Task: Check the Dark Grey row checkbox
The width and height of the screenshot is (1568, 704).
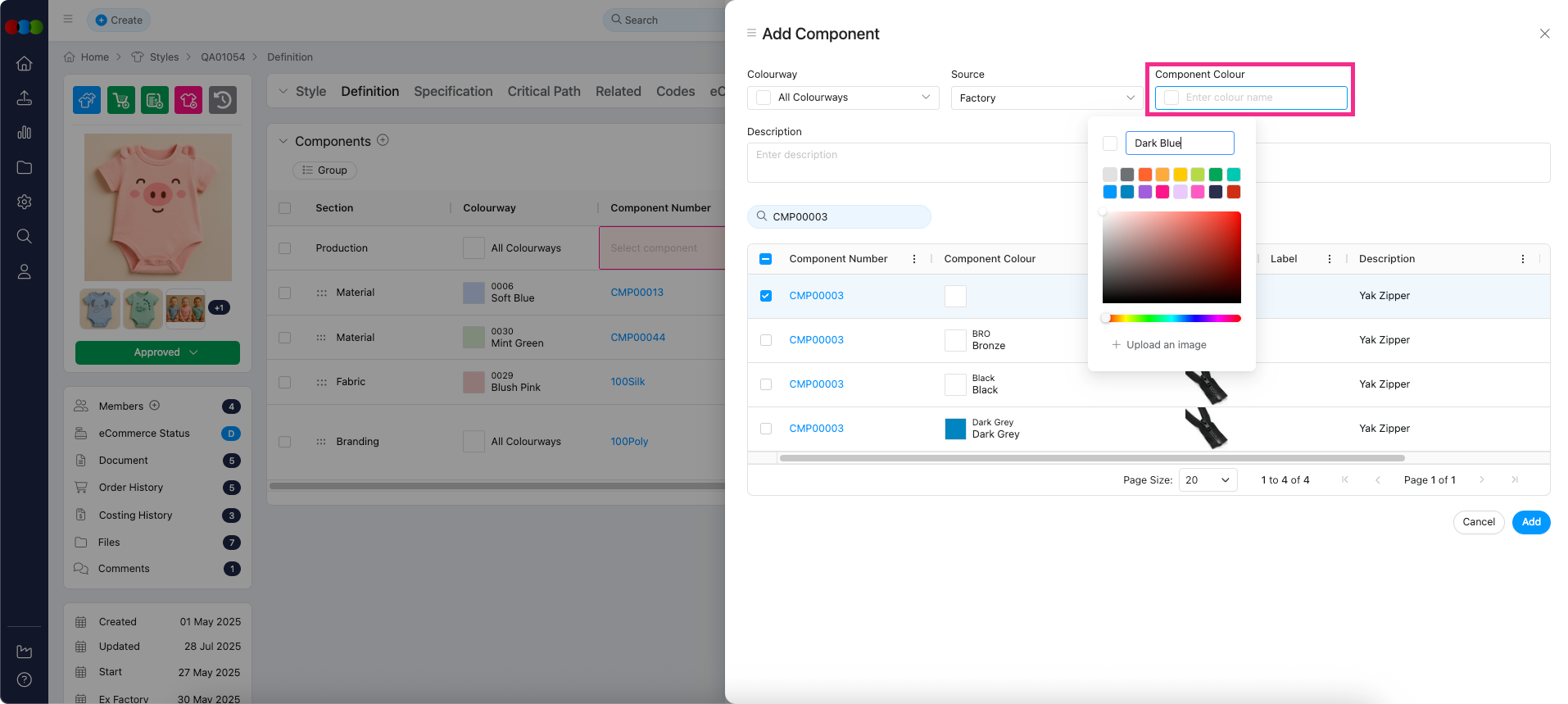Action: tap(766, 429)
